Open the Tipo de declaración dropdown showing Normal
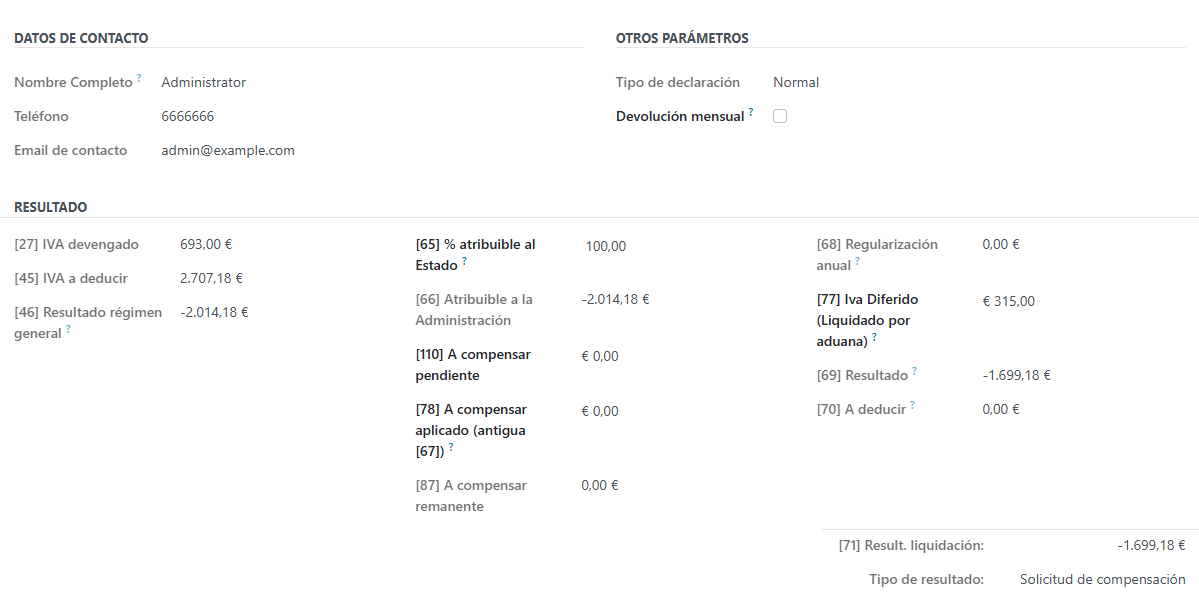This screenshot has height=608, width=1199. (x=796, y=83)
